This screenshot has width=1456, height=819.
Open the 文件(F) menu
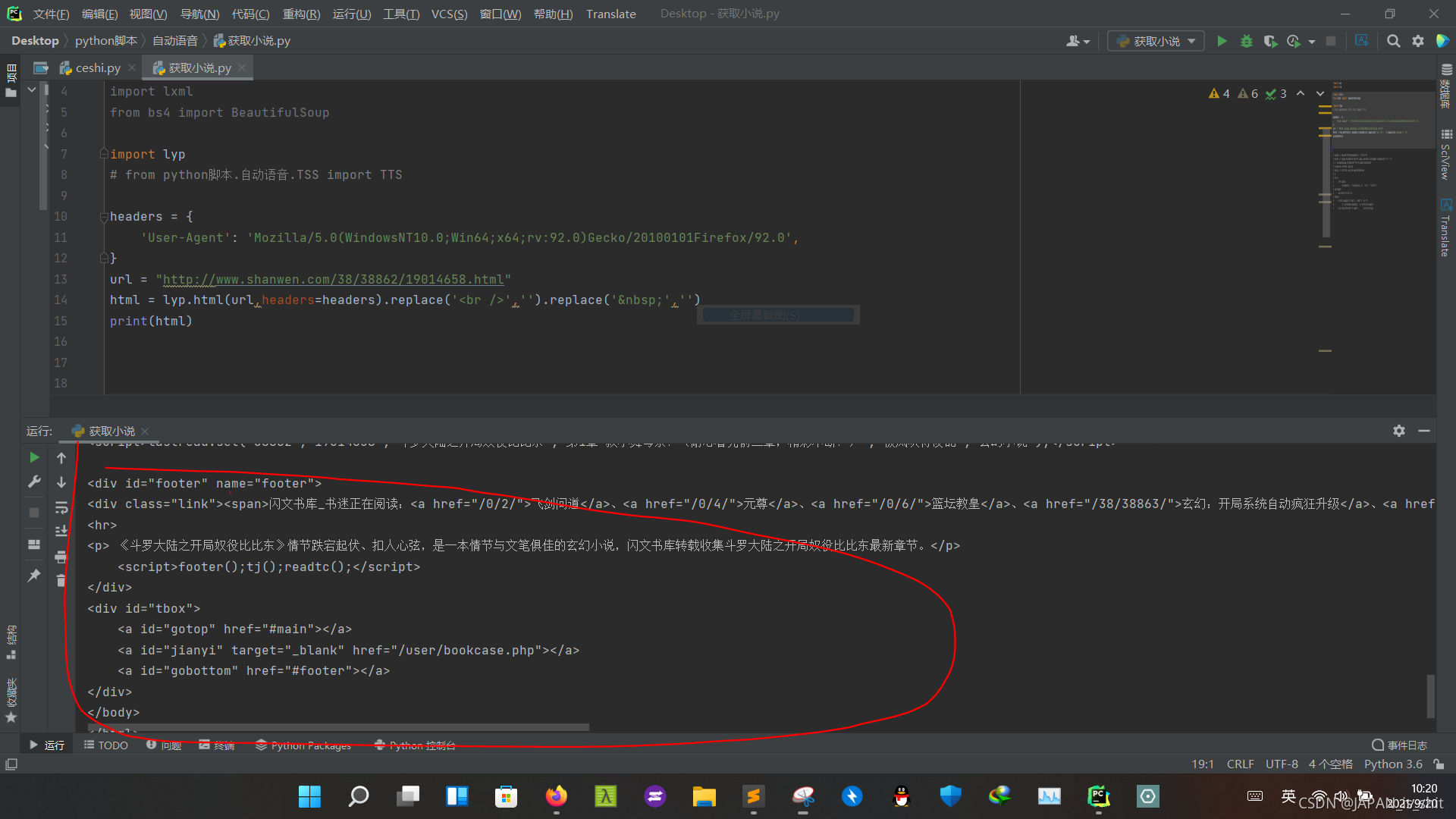[x=51, y=14]
